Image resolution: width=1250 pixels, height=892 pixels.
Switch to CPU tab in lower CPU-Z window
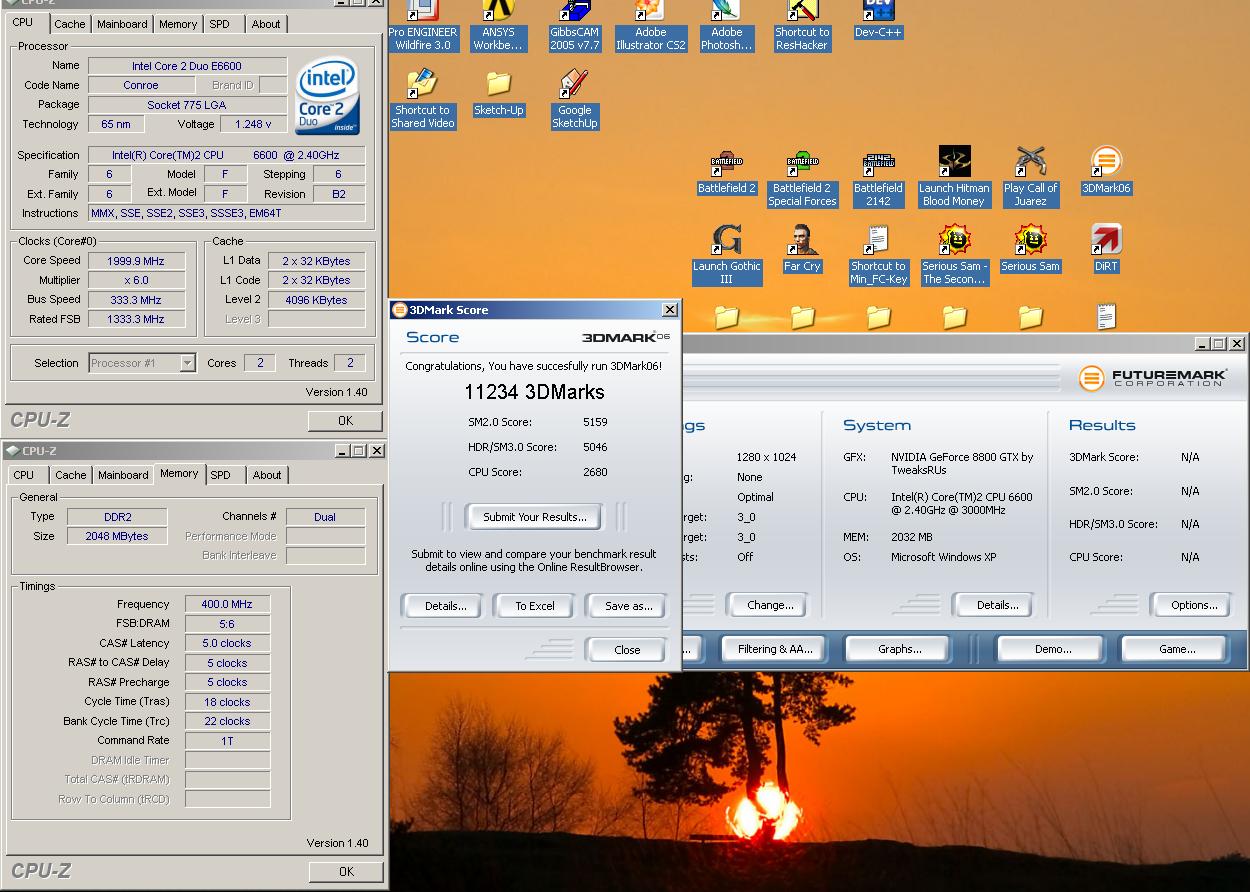pyautogui.click(x=24, y=475)
